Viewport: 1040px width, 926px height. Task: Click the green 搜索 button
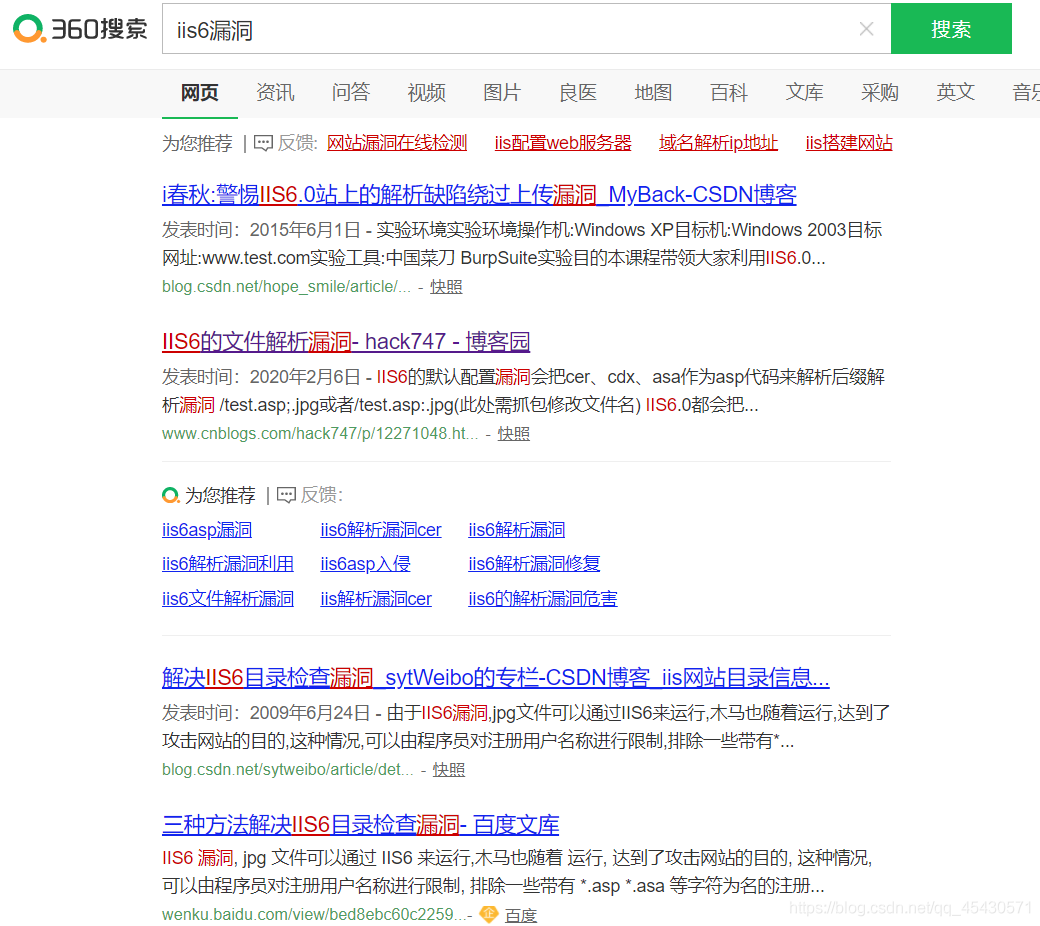click(950, 29)
